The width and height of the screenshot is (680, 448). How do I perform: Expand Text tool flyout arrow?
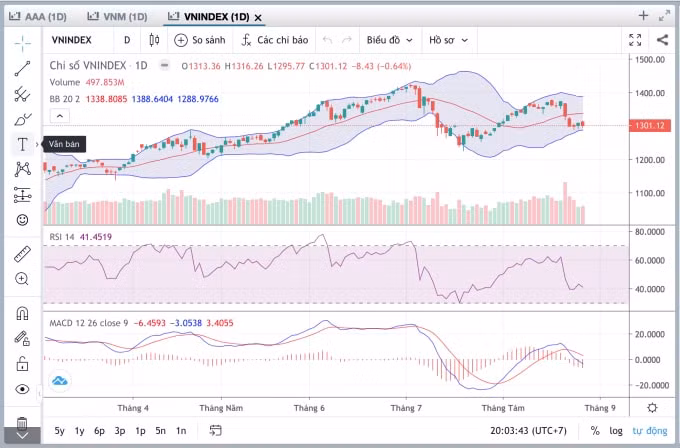point(37,144)
